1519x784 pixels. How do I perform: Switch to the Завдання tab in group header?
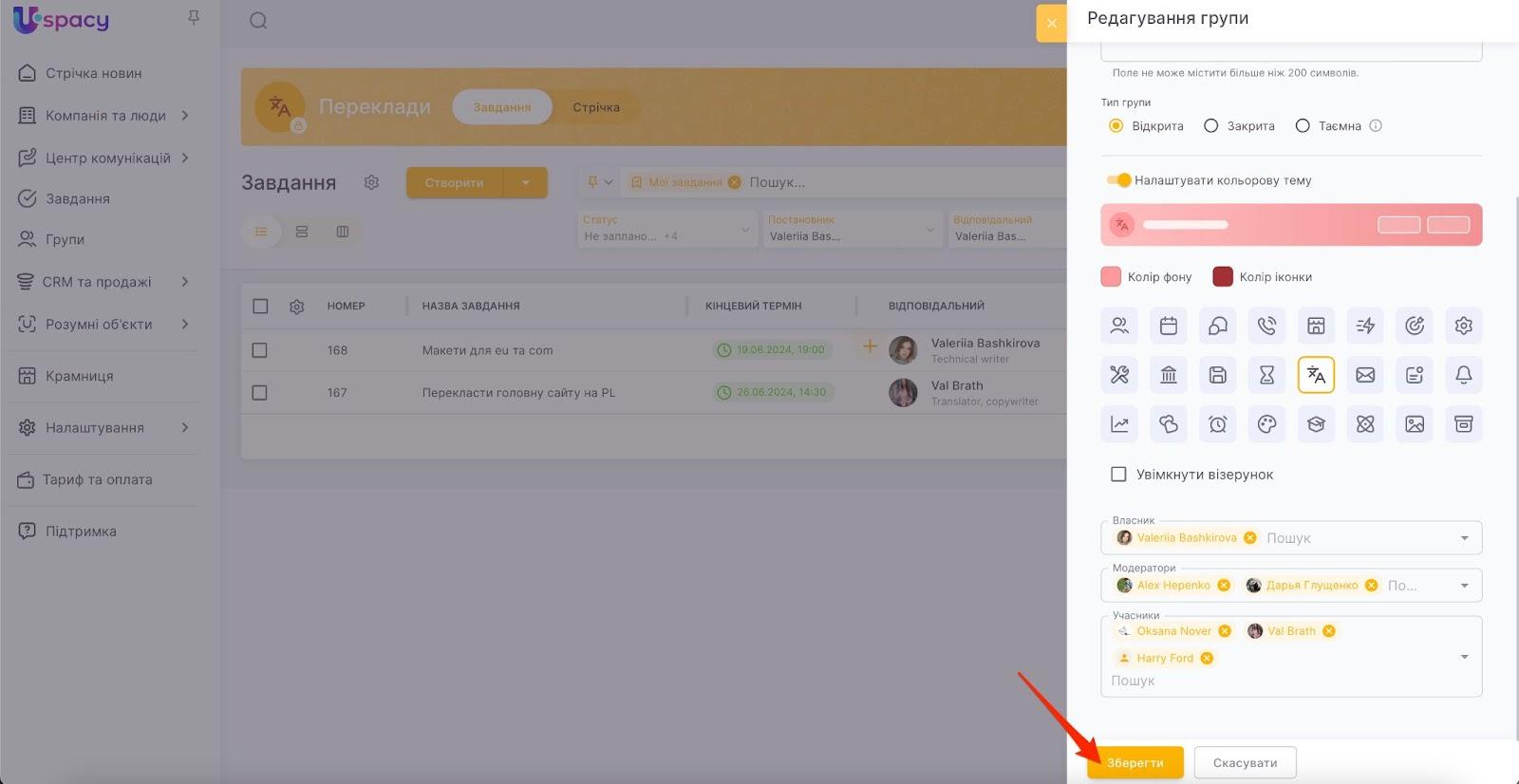(x=502, y=107)
